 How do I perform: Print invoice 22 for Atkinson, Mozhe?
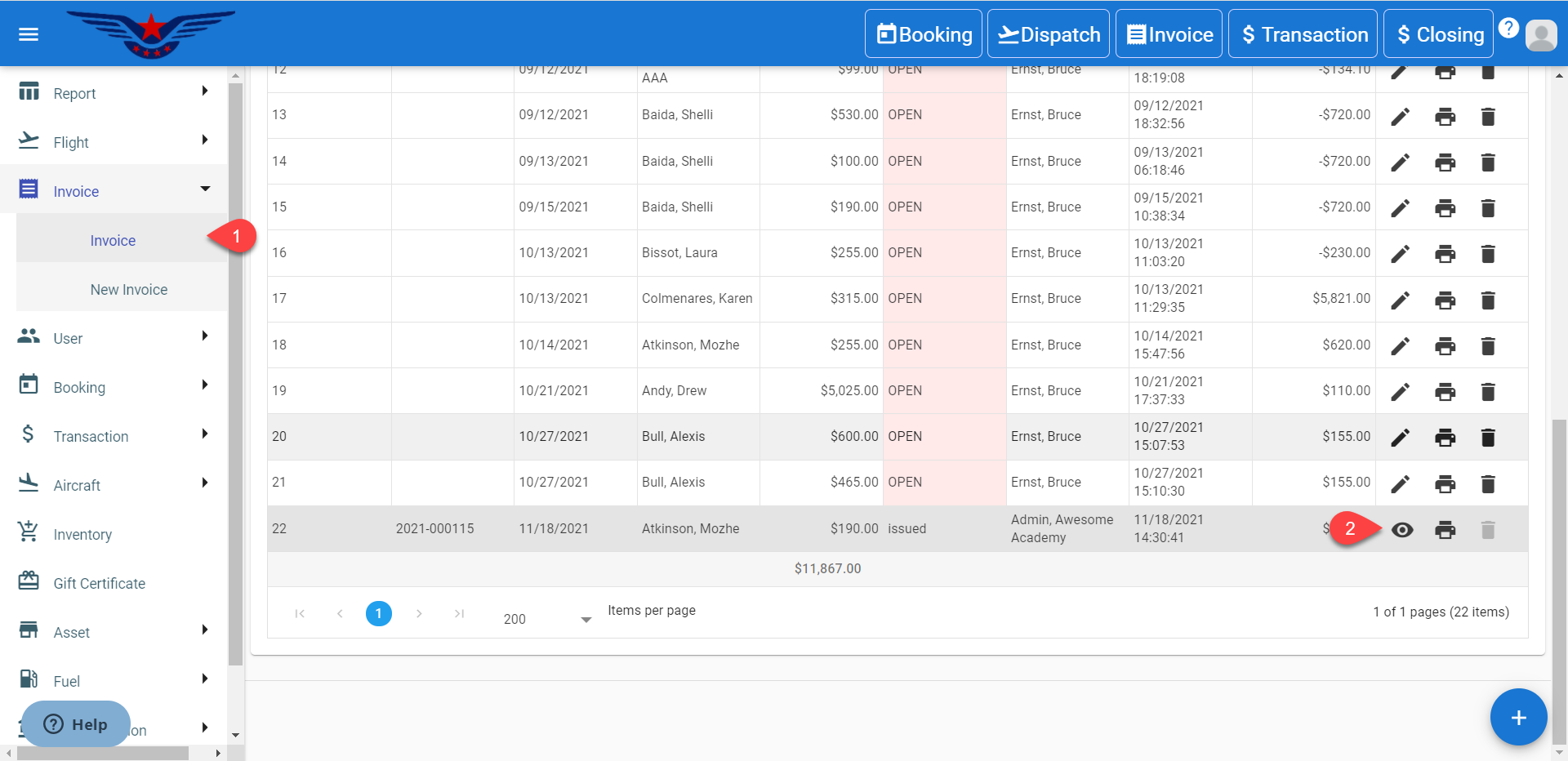coord(1445,530)
